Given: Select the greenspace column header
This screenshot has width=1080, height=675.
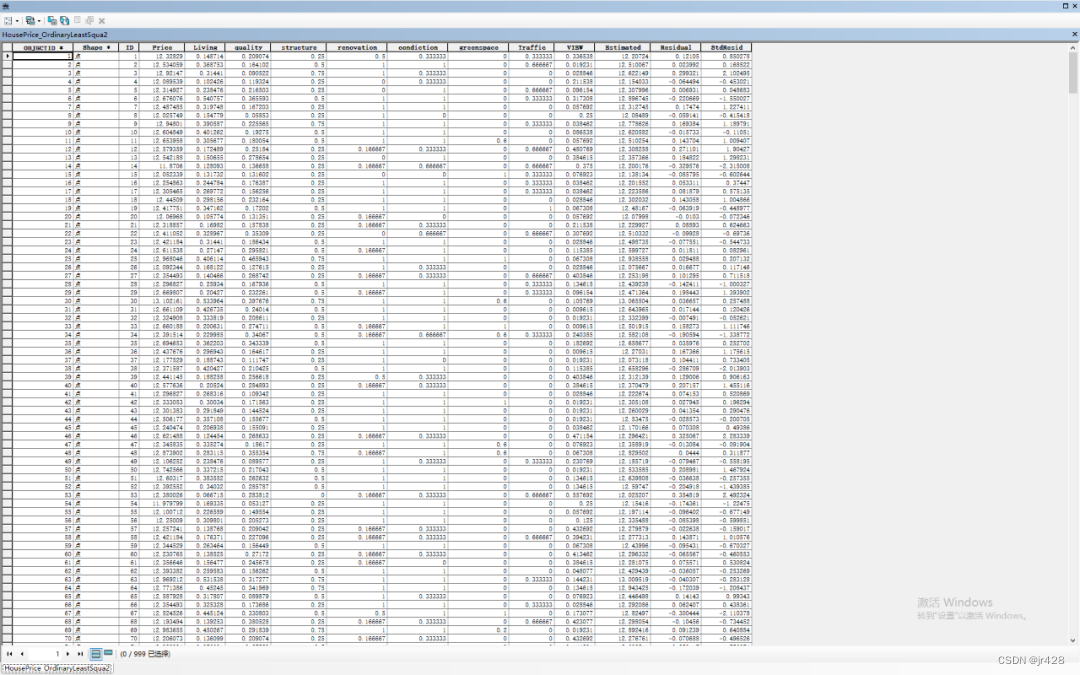Looking at the screenshot, I should (x=478, y=48).
